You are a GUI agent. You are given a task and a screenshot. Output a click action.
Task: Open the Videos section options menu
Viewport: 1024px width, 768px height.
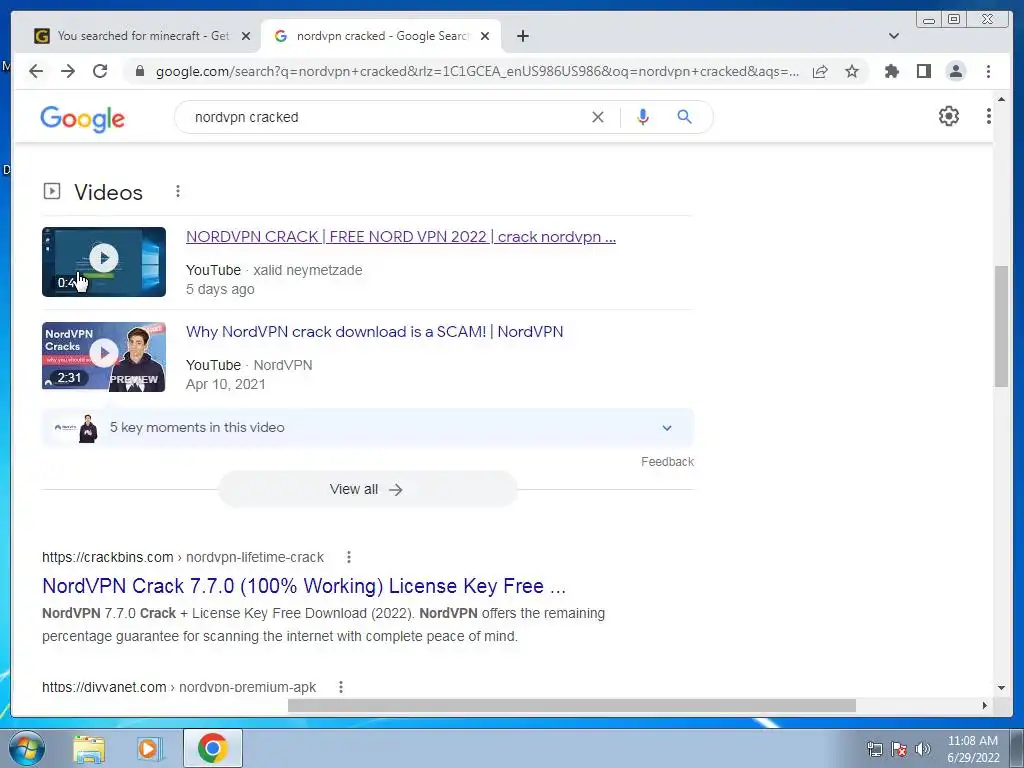(x=178, y=191)
